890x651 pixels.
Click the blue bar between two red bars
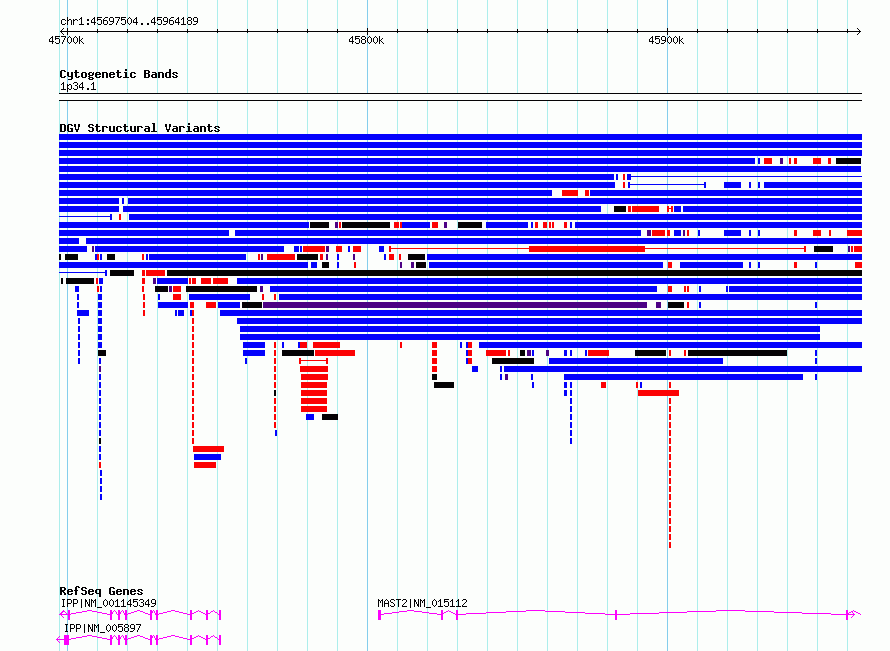coord(207,457)
